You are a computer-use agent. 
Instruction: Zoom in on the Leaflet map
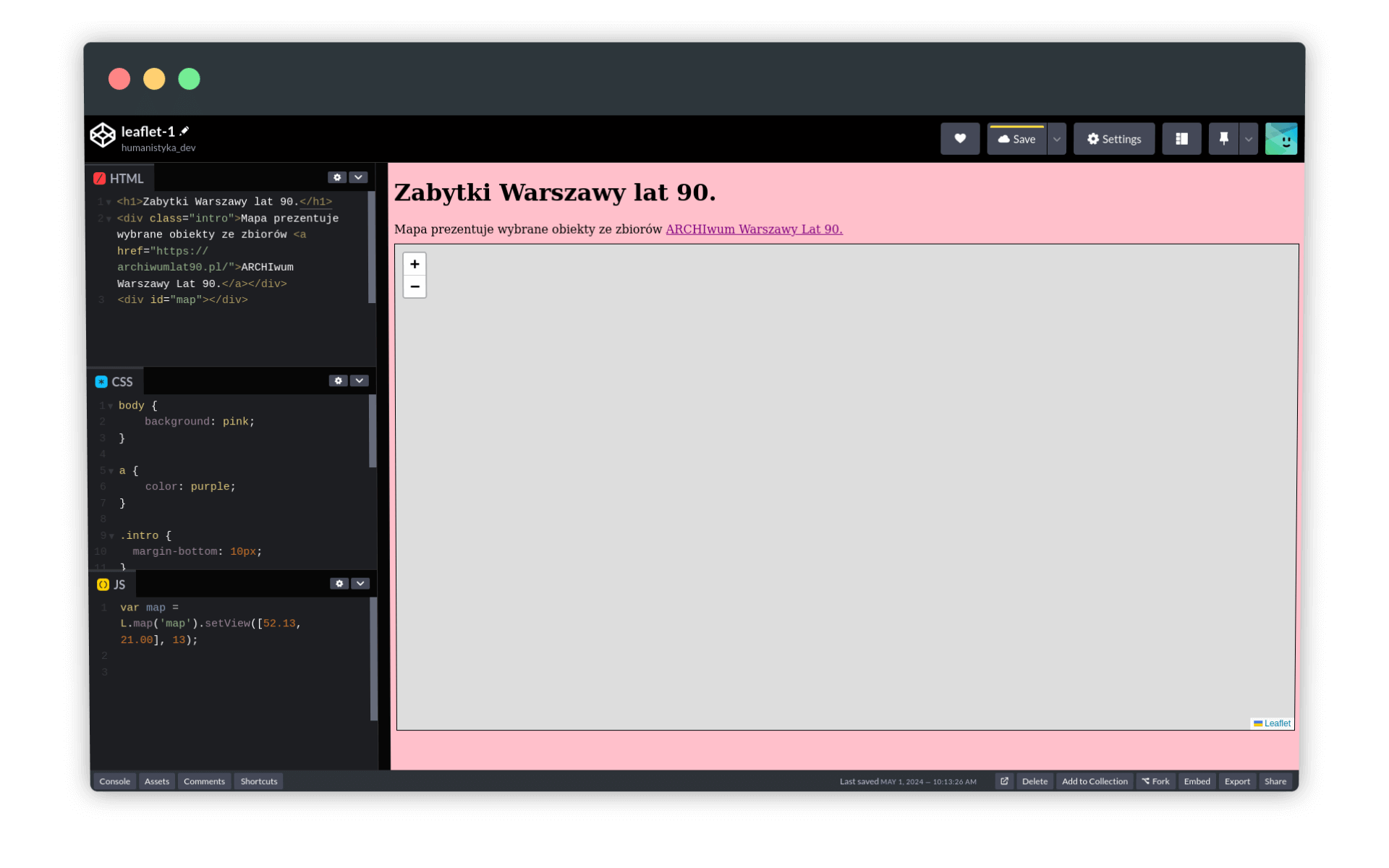[x=415, y=264]
